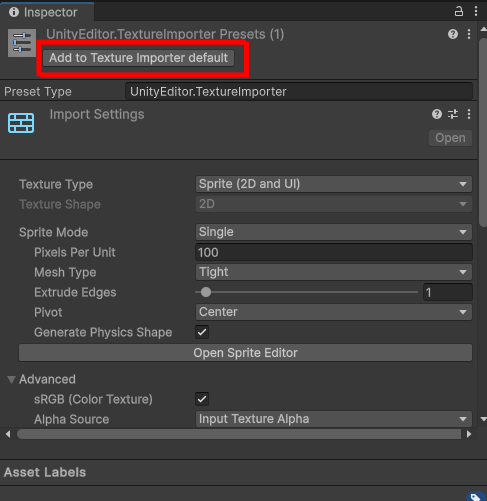Open help for Import Settings

tap(437, 114)
